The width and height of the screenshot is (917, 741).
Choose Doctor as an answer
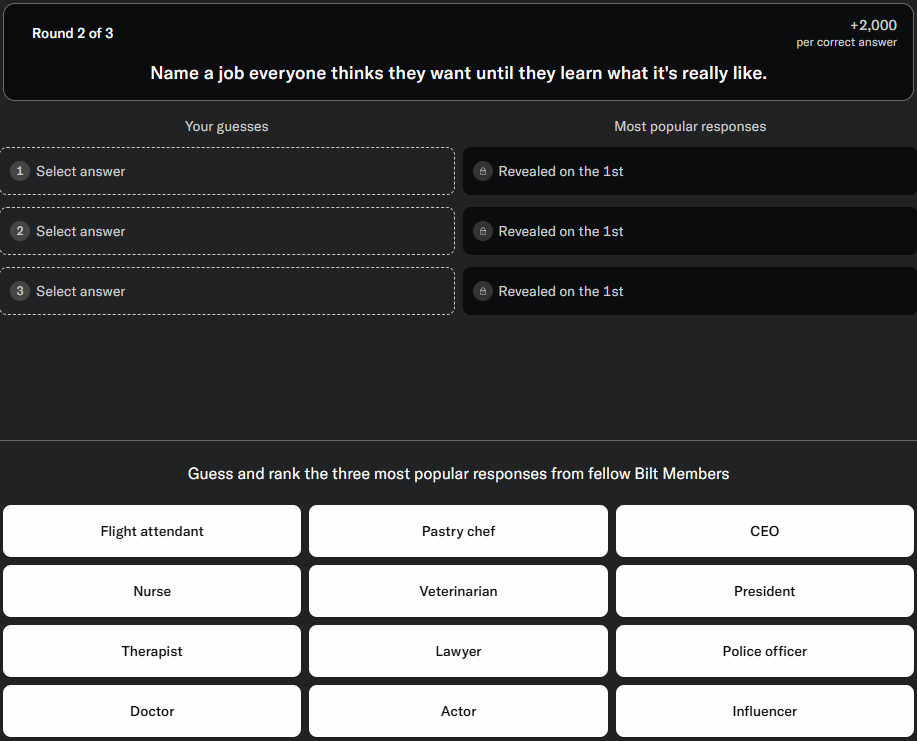click(152, 711)
